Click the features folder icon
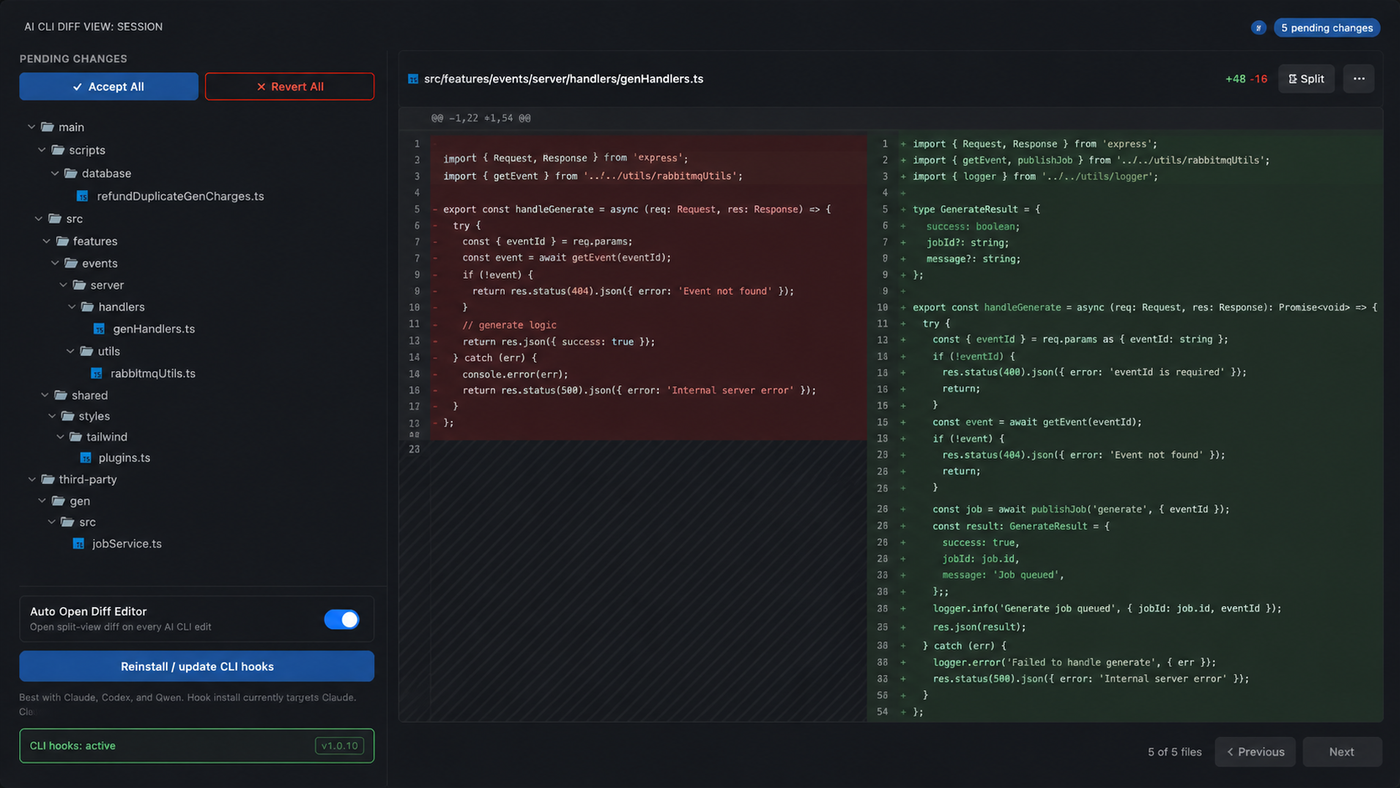This screenshot has height=788, width=1400. coord(61,241)
